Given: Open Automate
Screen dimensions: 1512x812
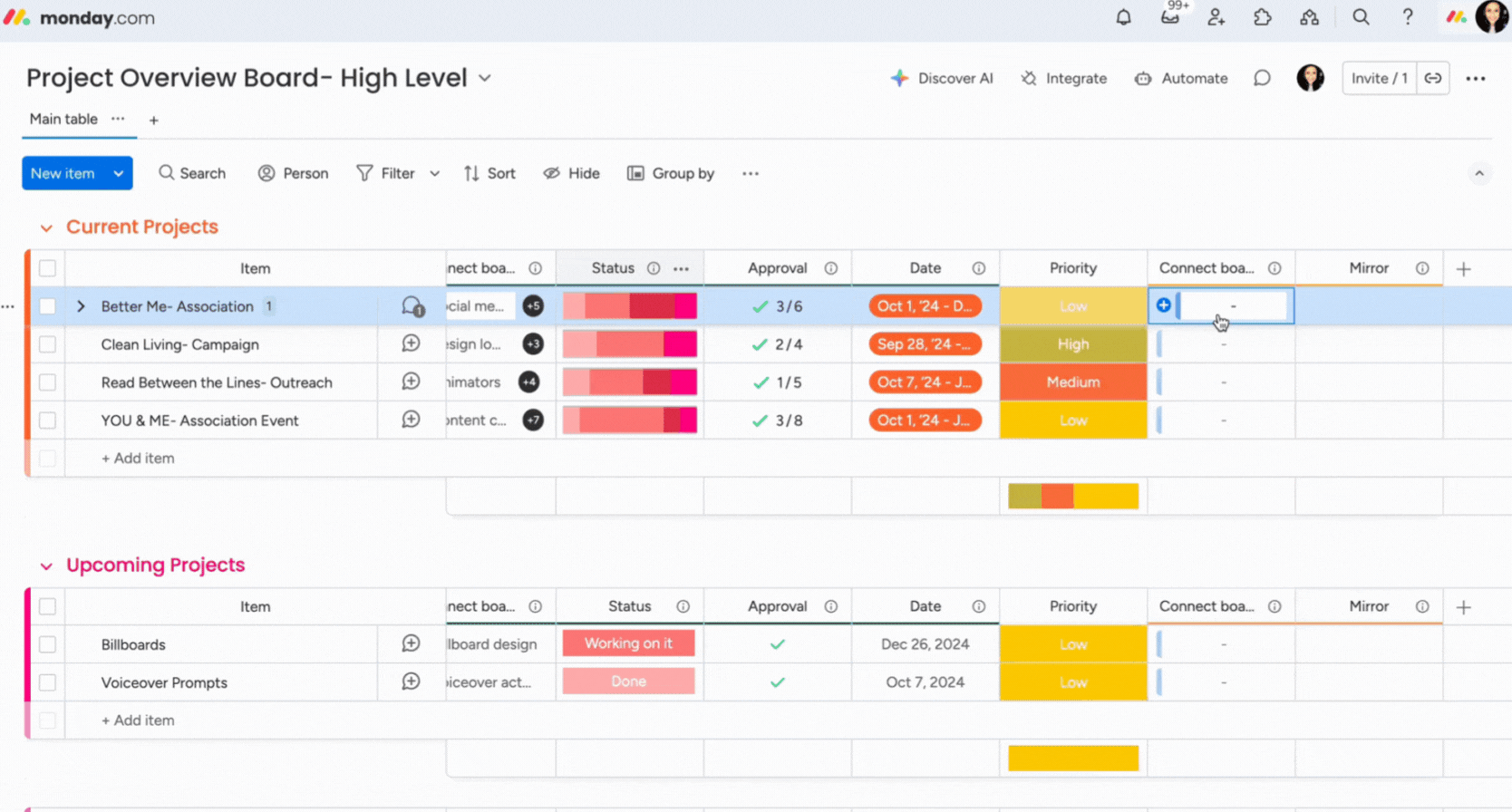Looking at the screenshot, I should (1181, 78).
